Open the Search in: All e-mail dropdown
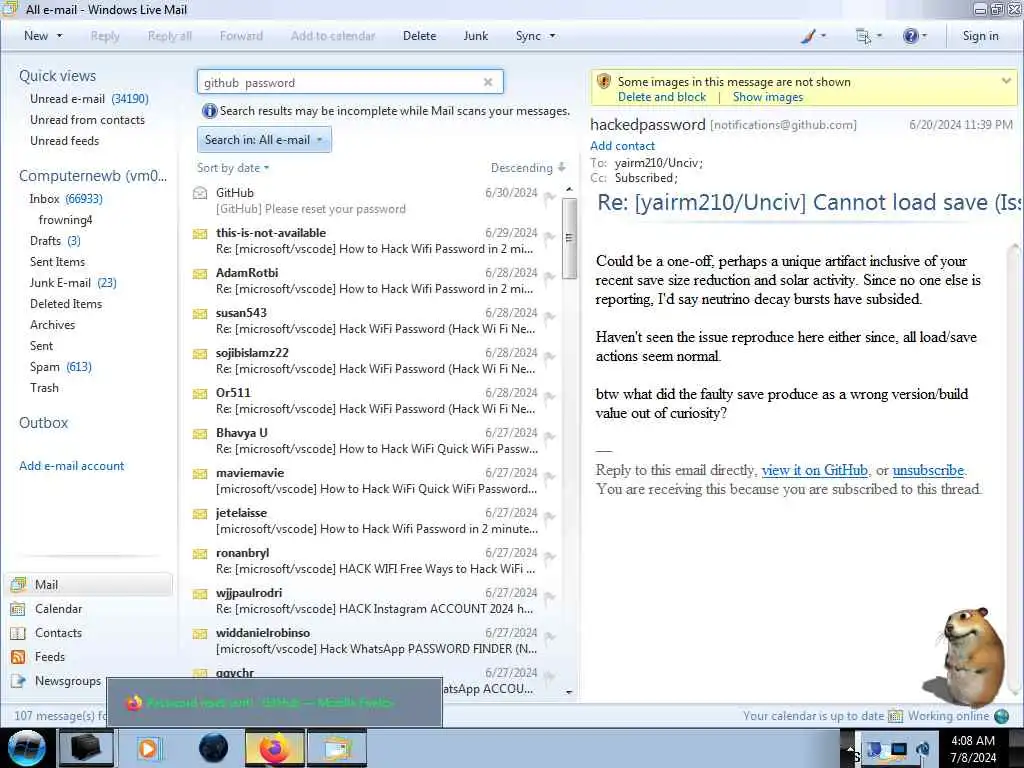Viewport: 1024px width, 768px height. [264, 140]
